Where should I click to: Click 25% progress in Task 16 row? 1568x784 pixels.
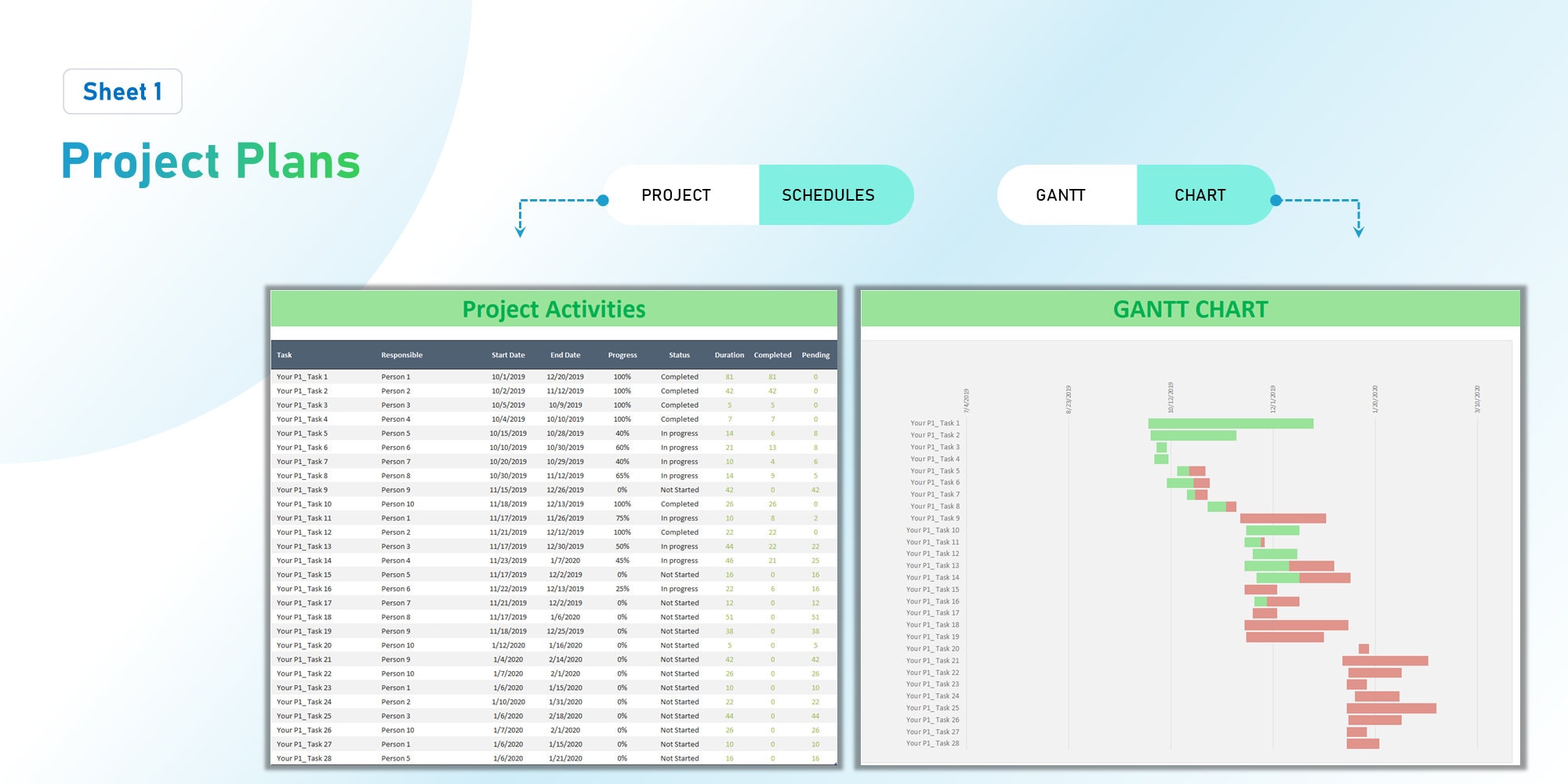pyautogui.click(x=622, y=589)
